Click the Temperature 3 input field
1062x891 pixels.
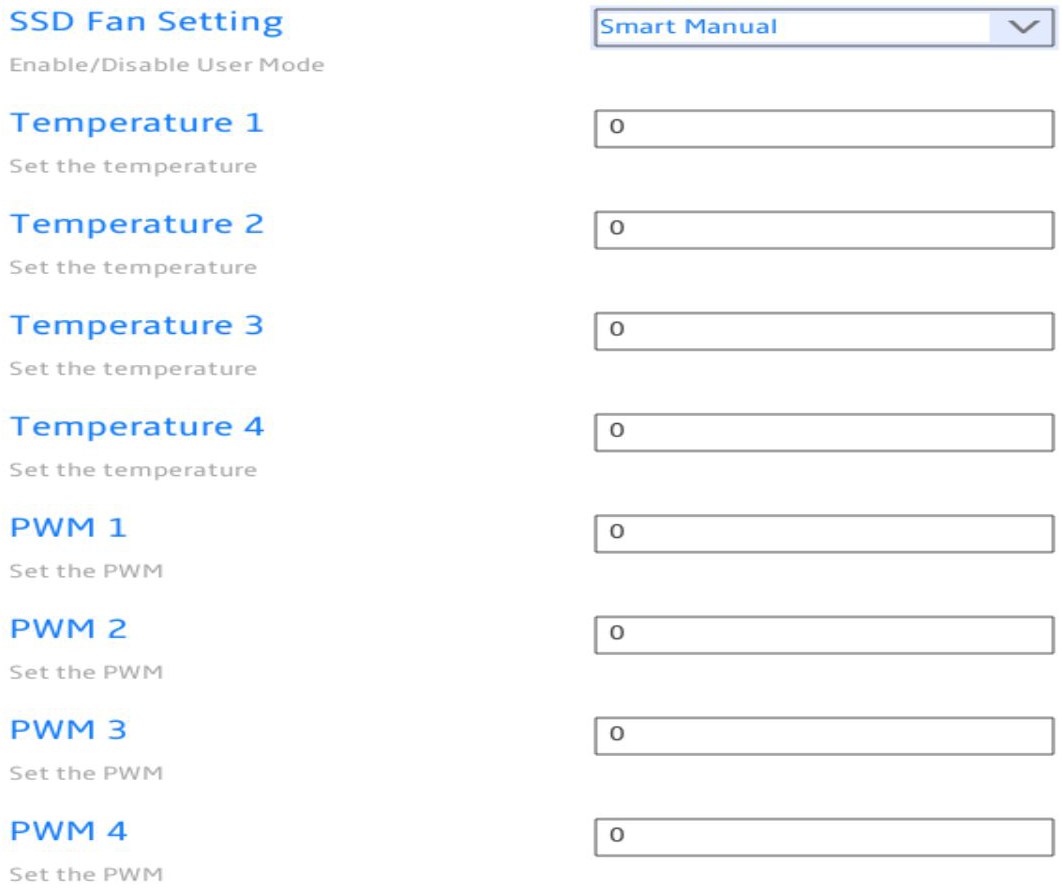pos(824,331)
